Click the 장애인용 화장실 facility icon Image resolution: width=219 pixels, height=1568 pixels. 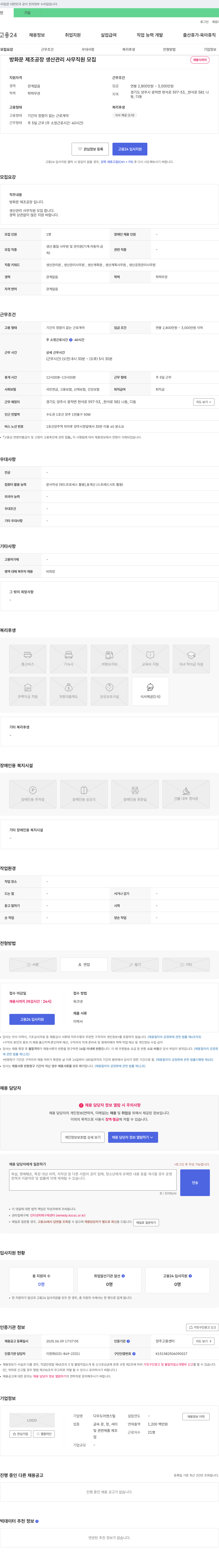coord(135,794)
